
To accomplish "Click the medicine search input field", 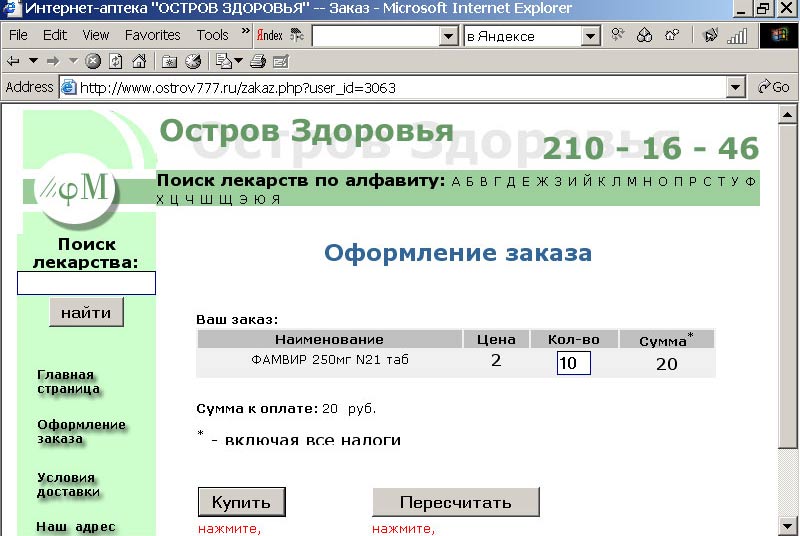I will coord(86,283).
